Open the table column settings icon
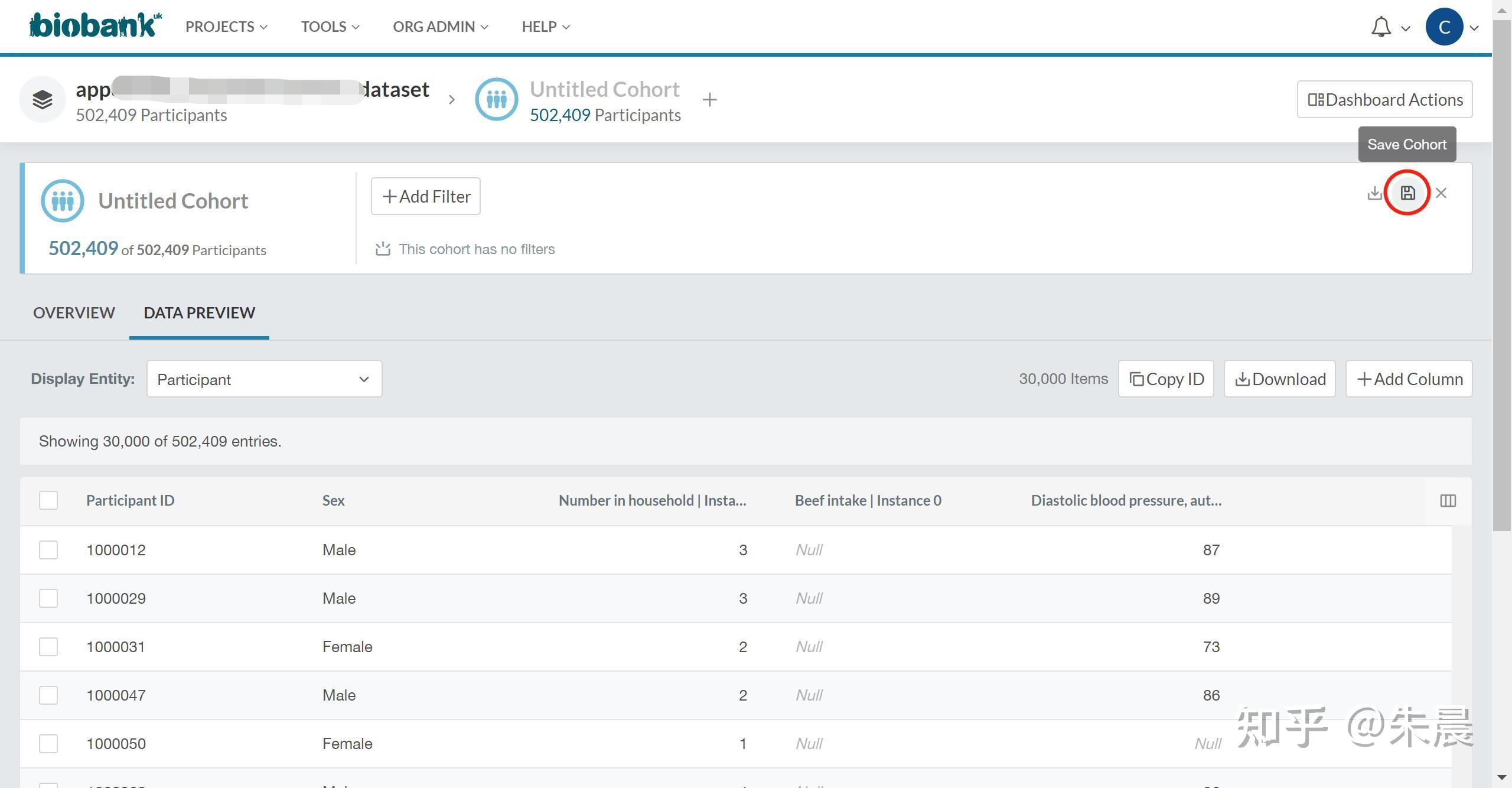1512x788 pixels. point(1448,501)
